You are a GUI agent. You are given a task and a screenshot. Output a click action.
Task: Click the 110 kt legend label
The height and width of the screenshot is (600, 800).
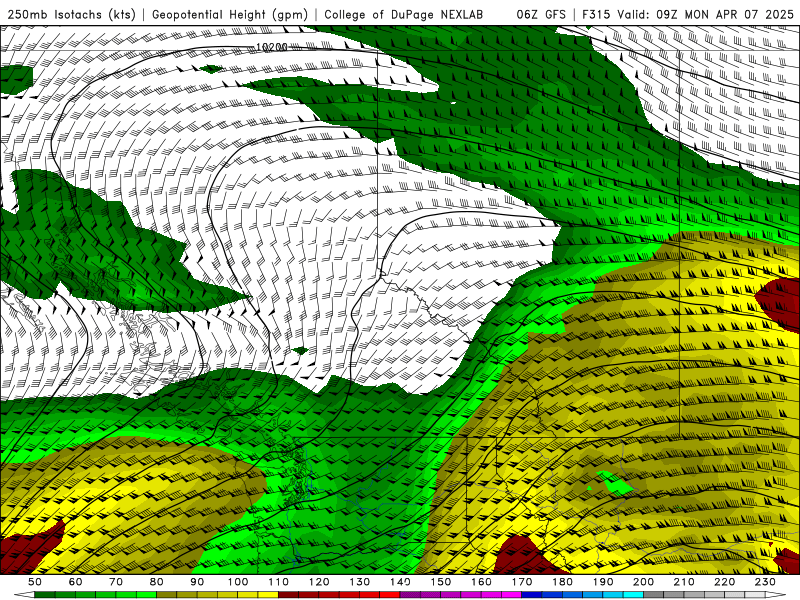pyautogui.click(x=278, y=582)
